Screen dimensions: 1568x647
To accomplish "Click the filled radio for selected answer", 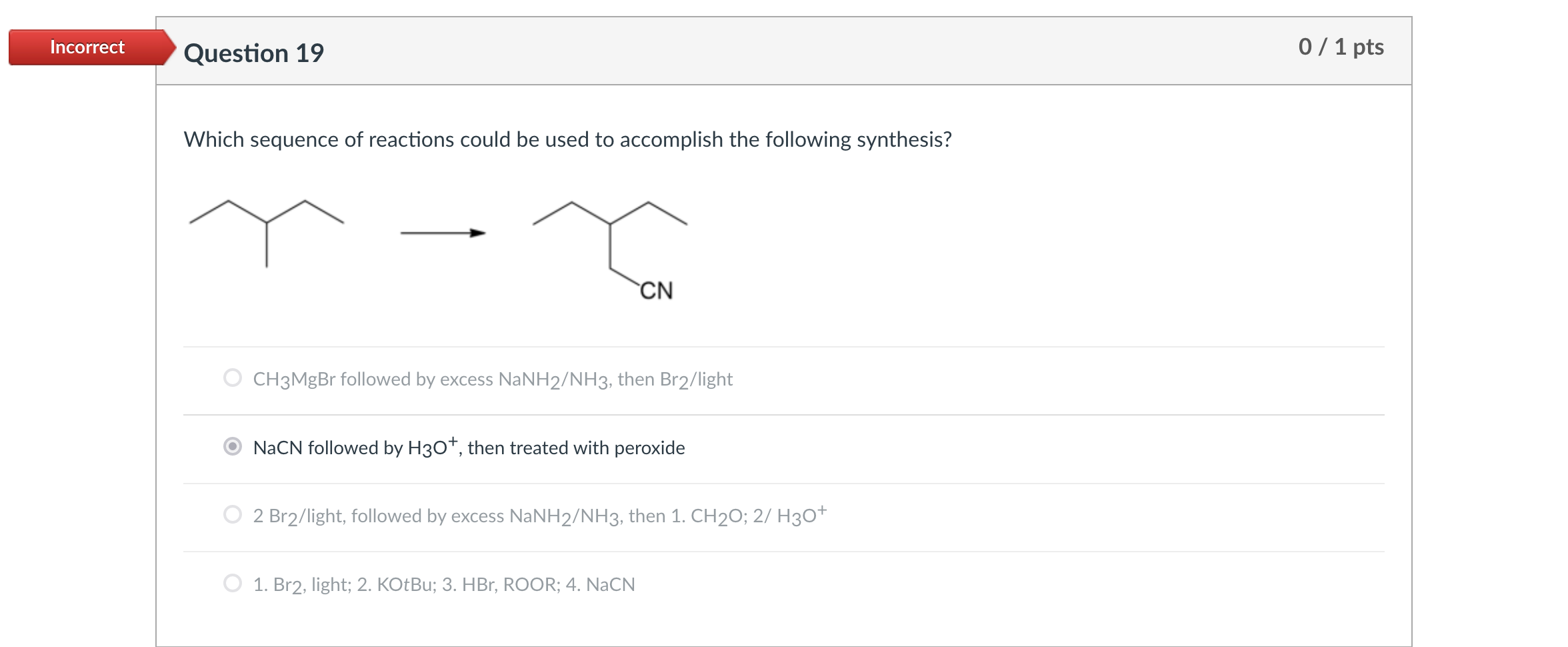I will tap(232, 446).
